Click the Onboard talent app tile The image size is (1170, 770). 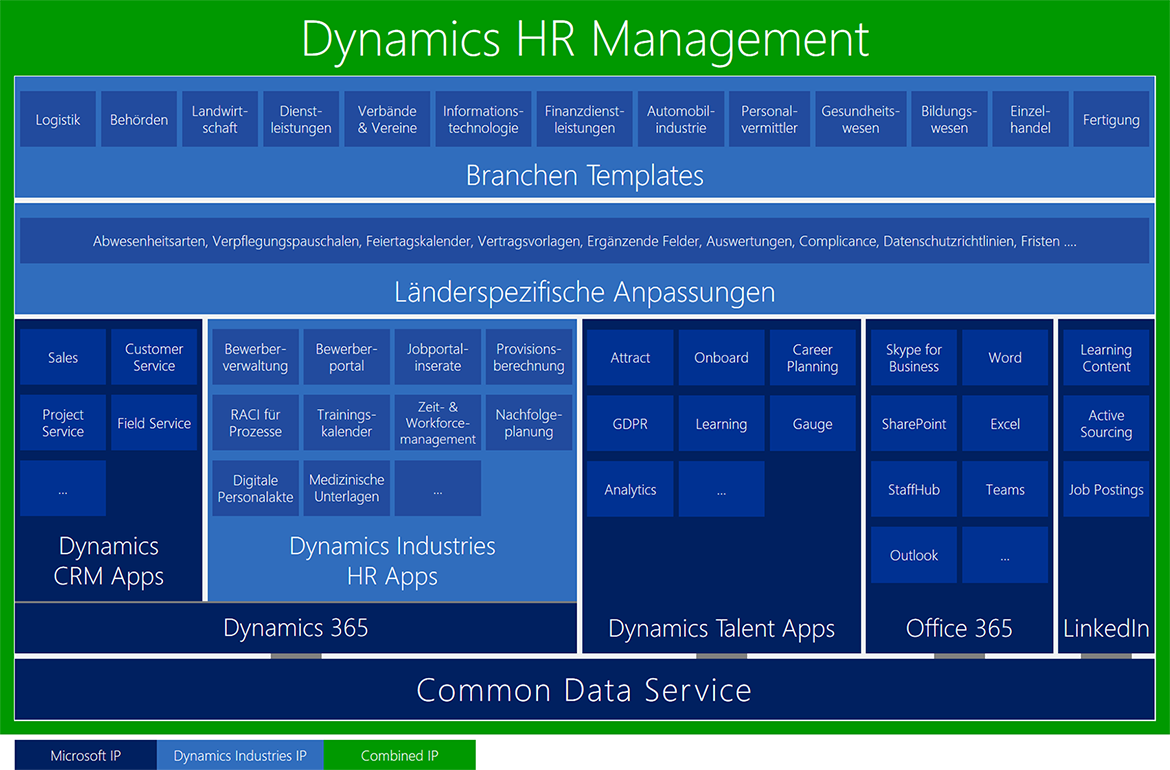pyautogui.click(x=721, y=357)
